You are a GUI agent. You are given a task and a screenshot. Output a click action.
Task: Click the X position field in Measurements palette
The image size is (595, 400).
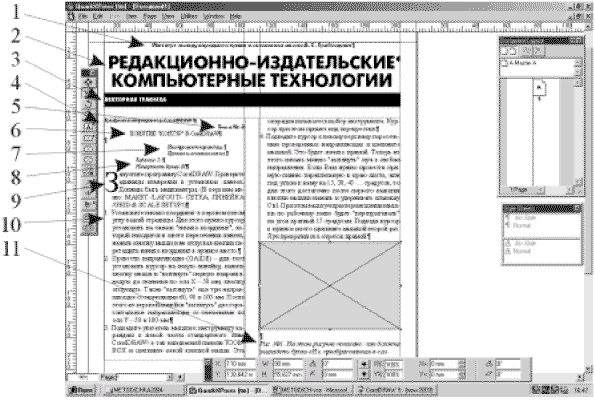pyautogui.click(x=240, y=364)
